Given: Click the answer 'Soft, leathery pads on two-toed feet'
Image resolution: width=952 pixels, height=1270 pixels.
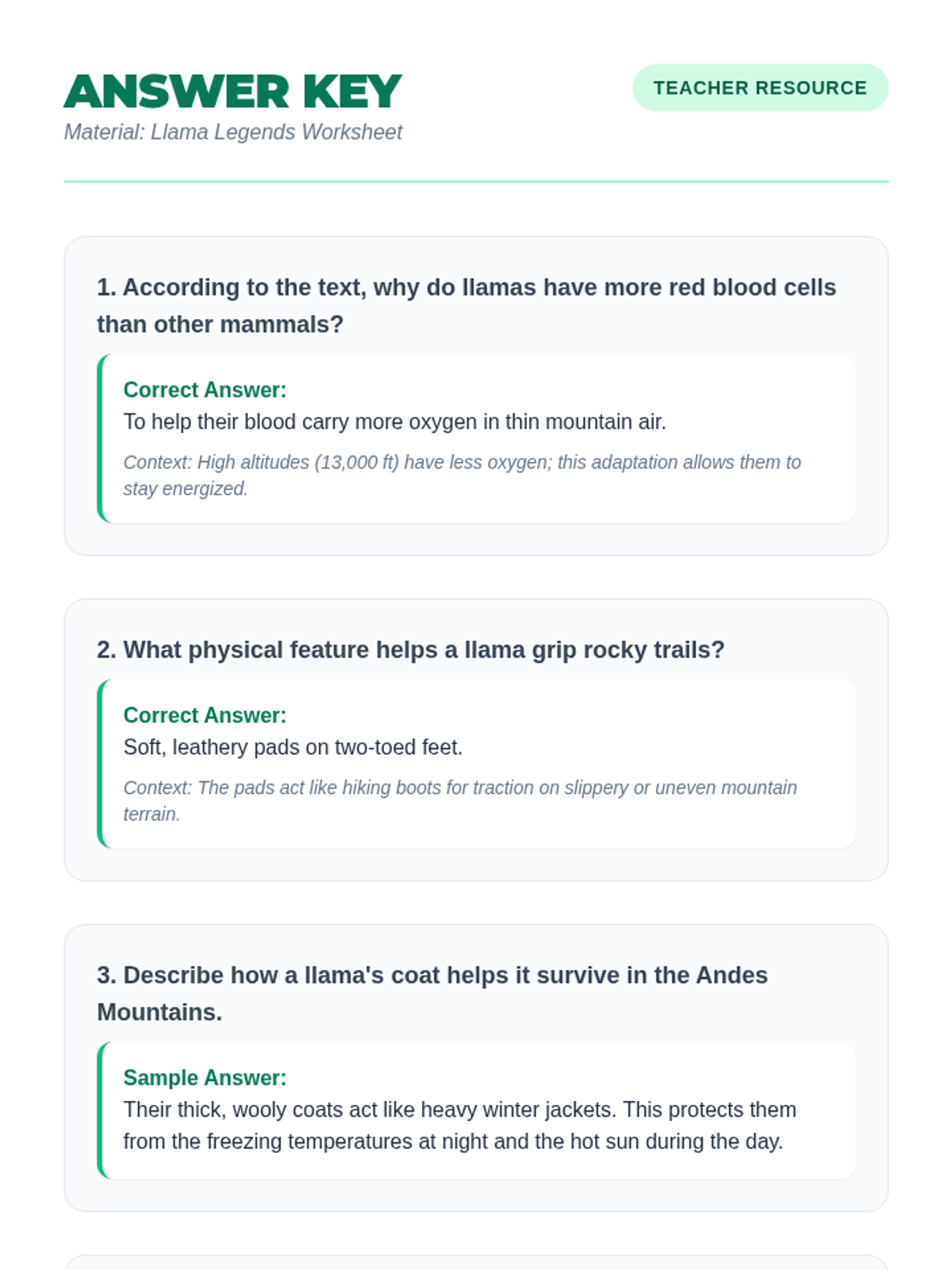Looking at the screenshot, I should click(x=293, y=747).
